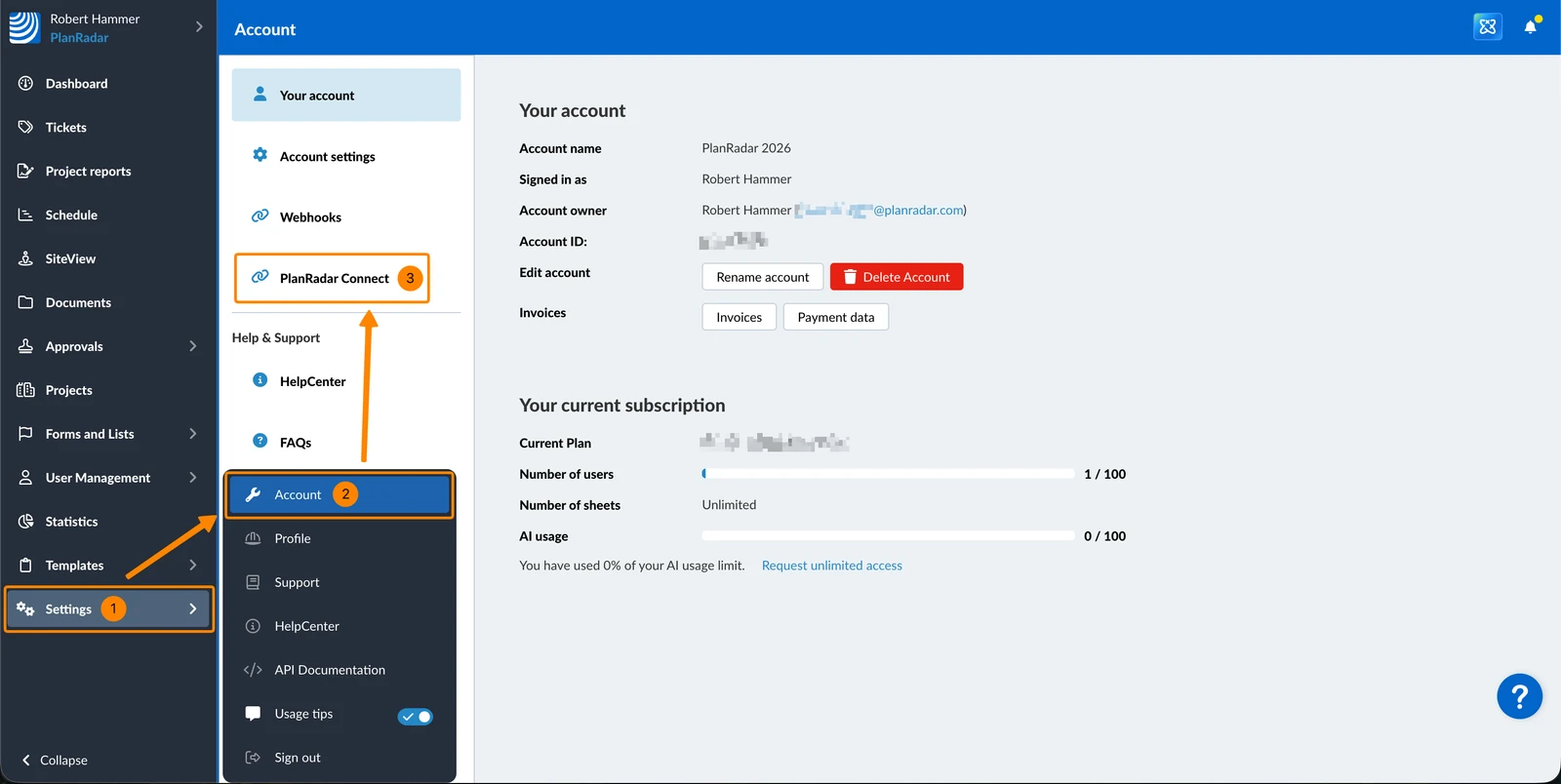The width and height of the screenshot is (1561, 784).
Task: Click the Projects building icon
Action: (x=26, y=390)
